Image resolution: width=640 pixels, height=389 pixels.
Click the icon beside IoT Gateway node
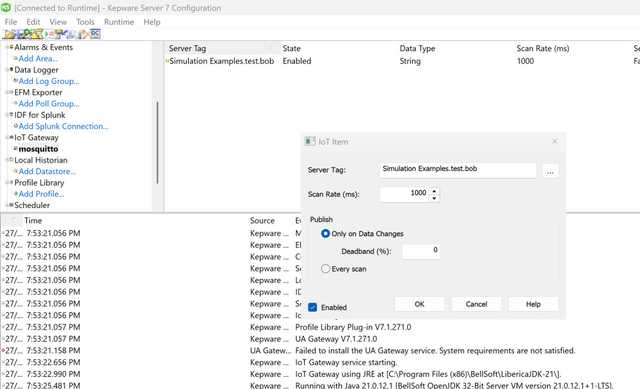tap(11, 137)
